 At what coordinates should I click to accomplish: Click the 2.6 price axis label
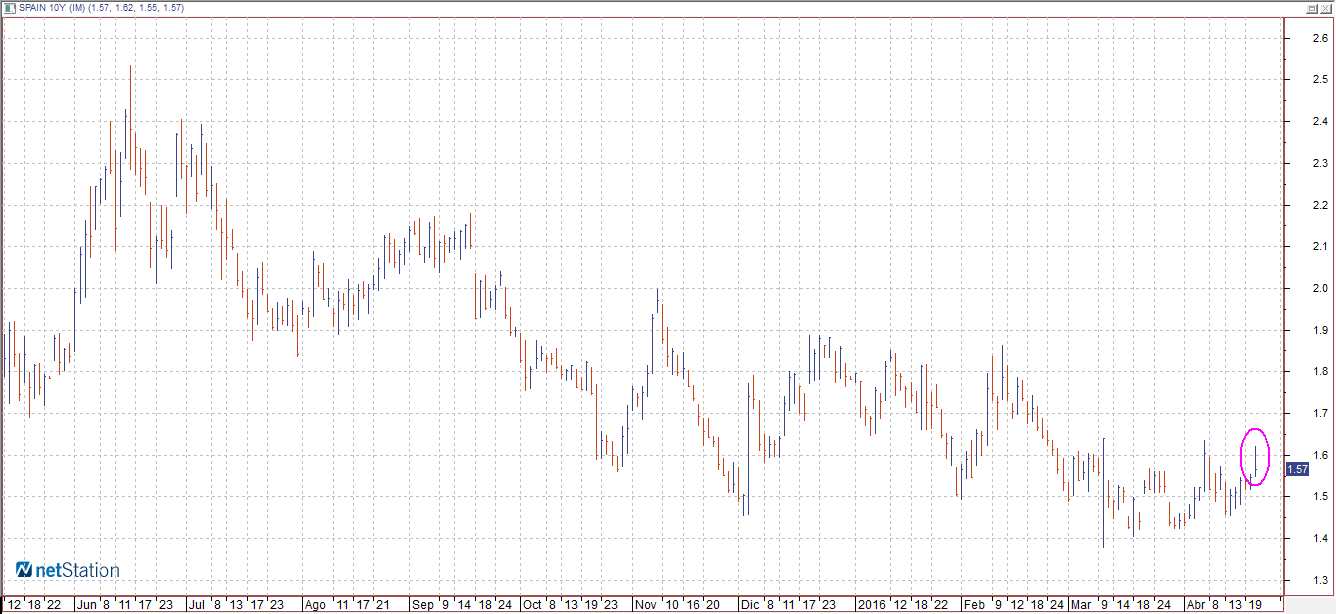tap(1320, 38)
